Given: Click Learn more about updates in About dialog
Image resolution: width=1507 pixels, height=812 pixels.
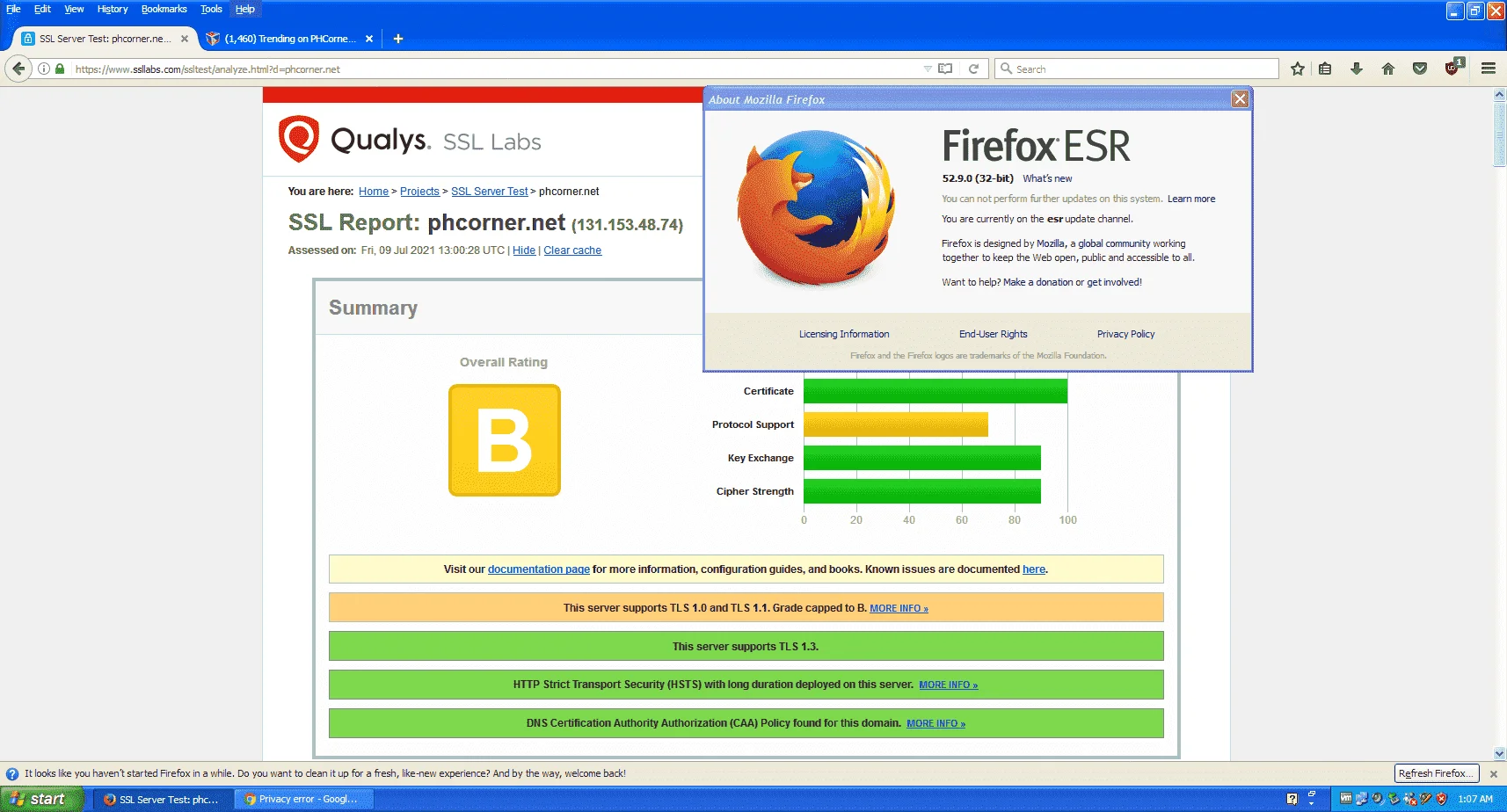Looking at the screenshot, I should tap(1191, 199).
